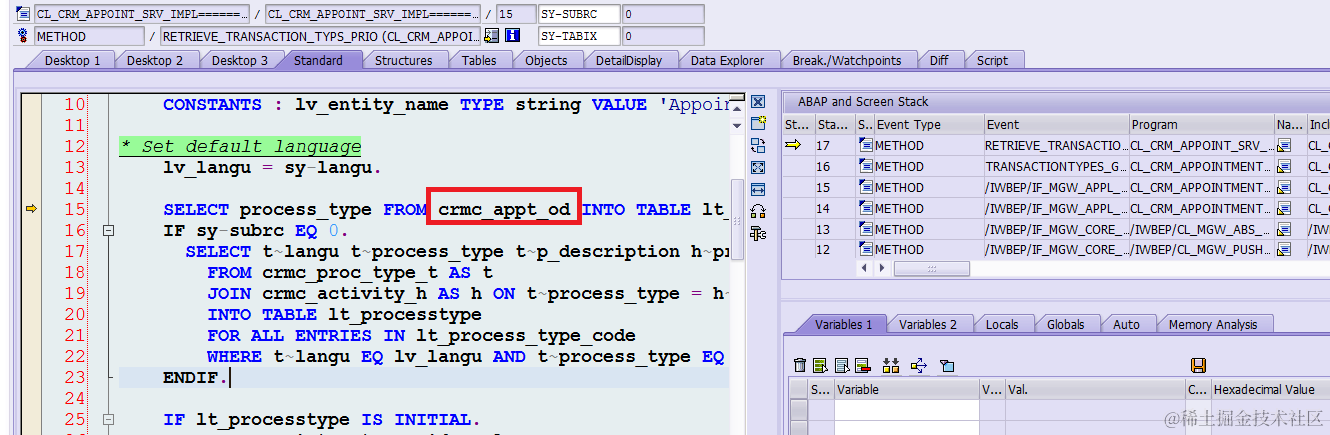Switch to the Desktop 3 tab
The width and height of the screenshot is (1330, 435).
point(240,60)
